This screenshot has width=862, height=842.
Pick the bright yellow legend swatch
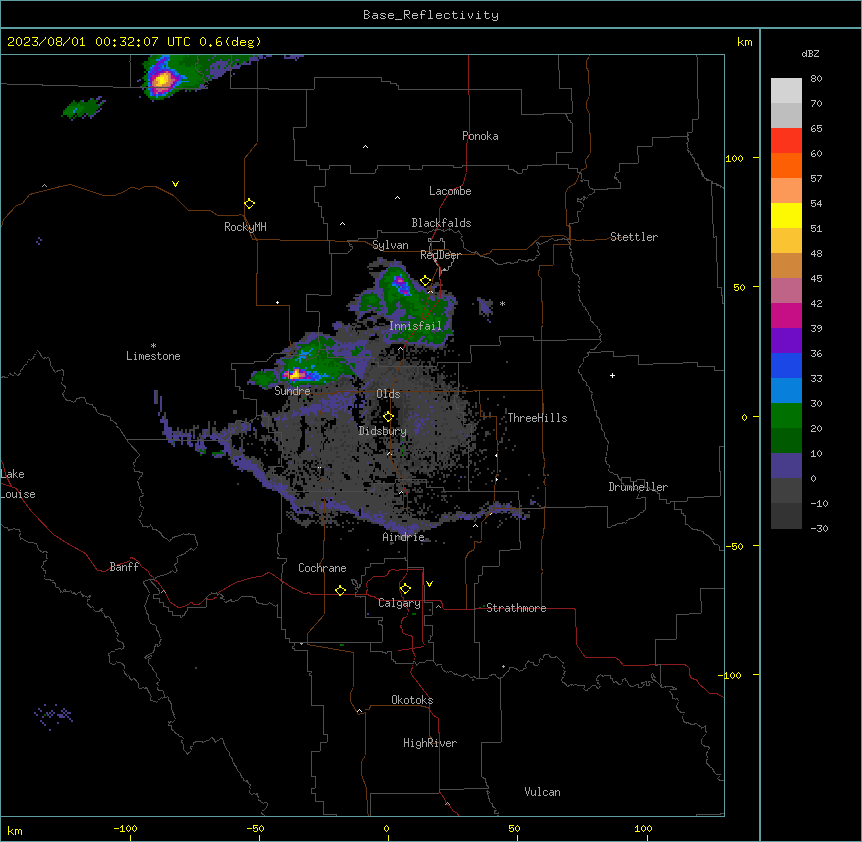click(x=786, y=215)
